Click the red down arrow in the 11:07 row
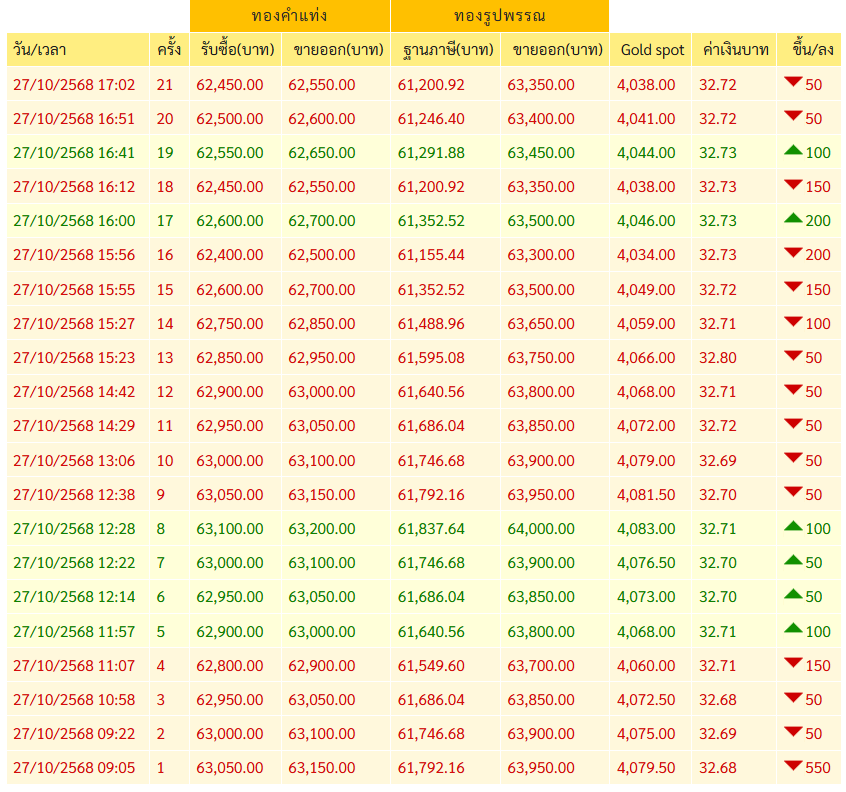This screenshot has height=792, width=846. [x=793, y=663]
